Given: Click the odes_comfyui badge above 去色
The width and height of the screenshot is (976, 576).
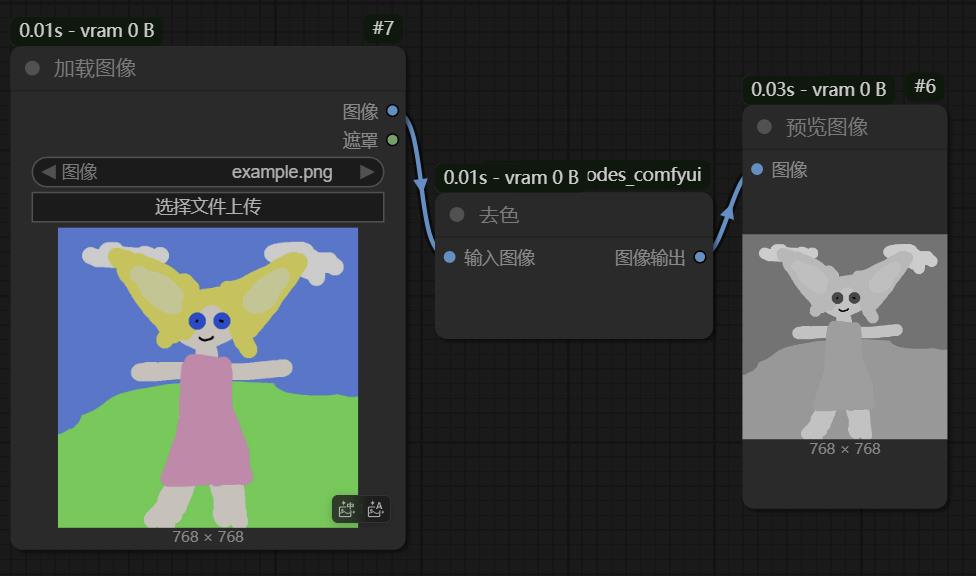Looking at the screenshot, I should point(644,175).
